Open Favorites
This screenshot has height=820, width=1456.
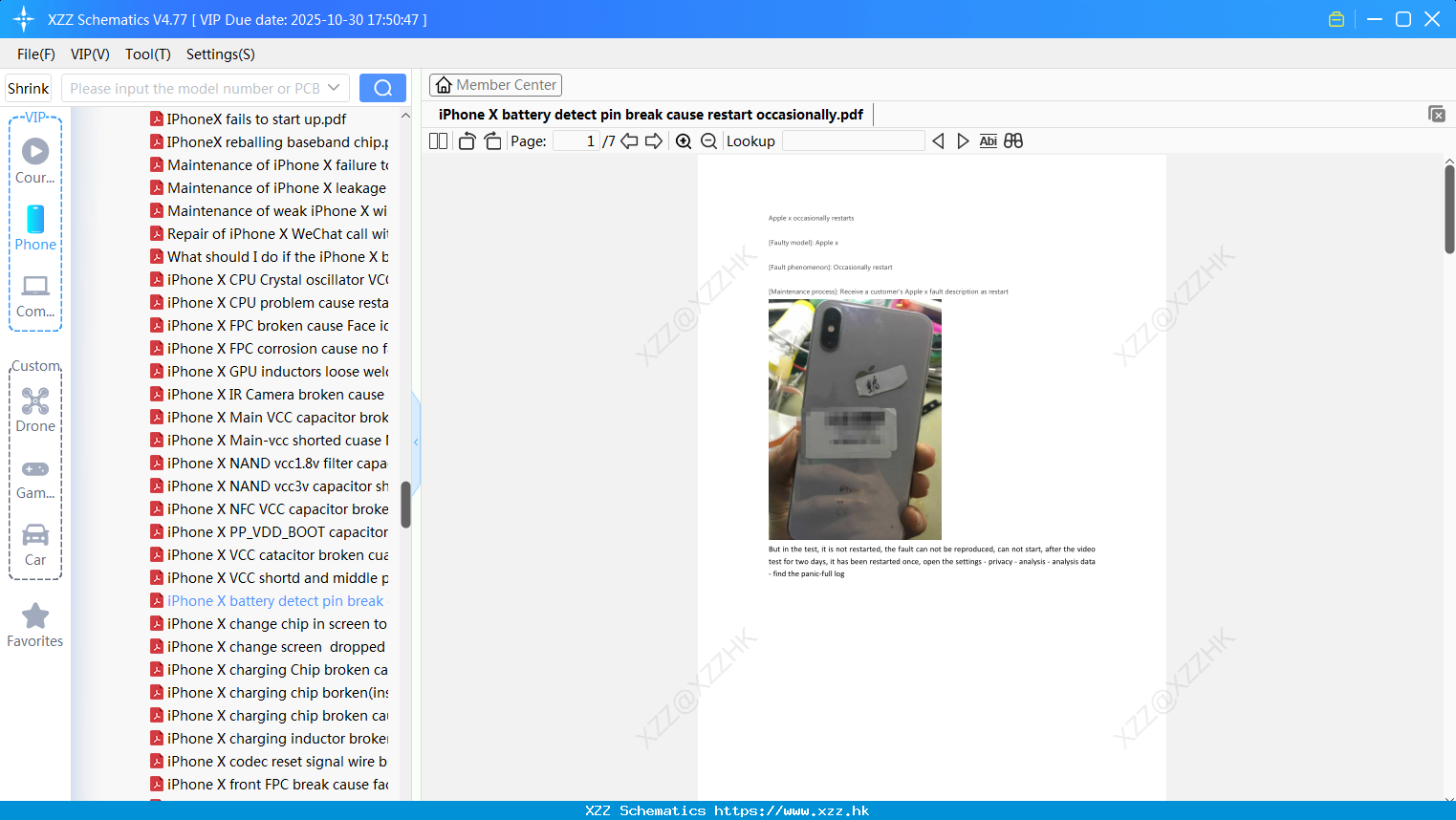[35, 625]
